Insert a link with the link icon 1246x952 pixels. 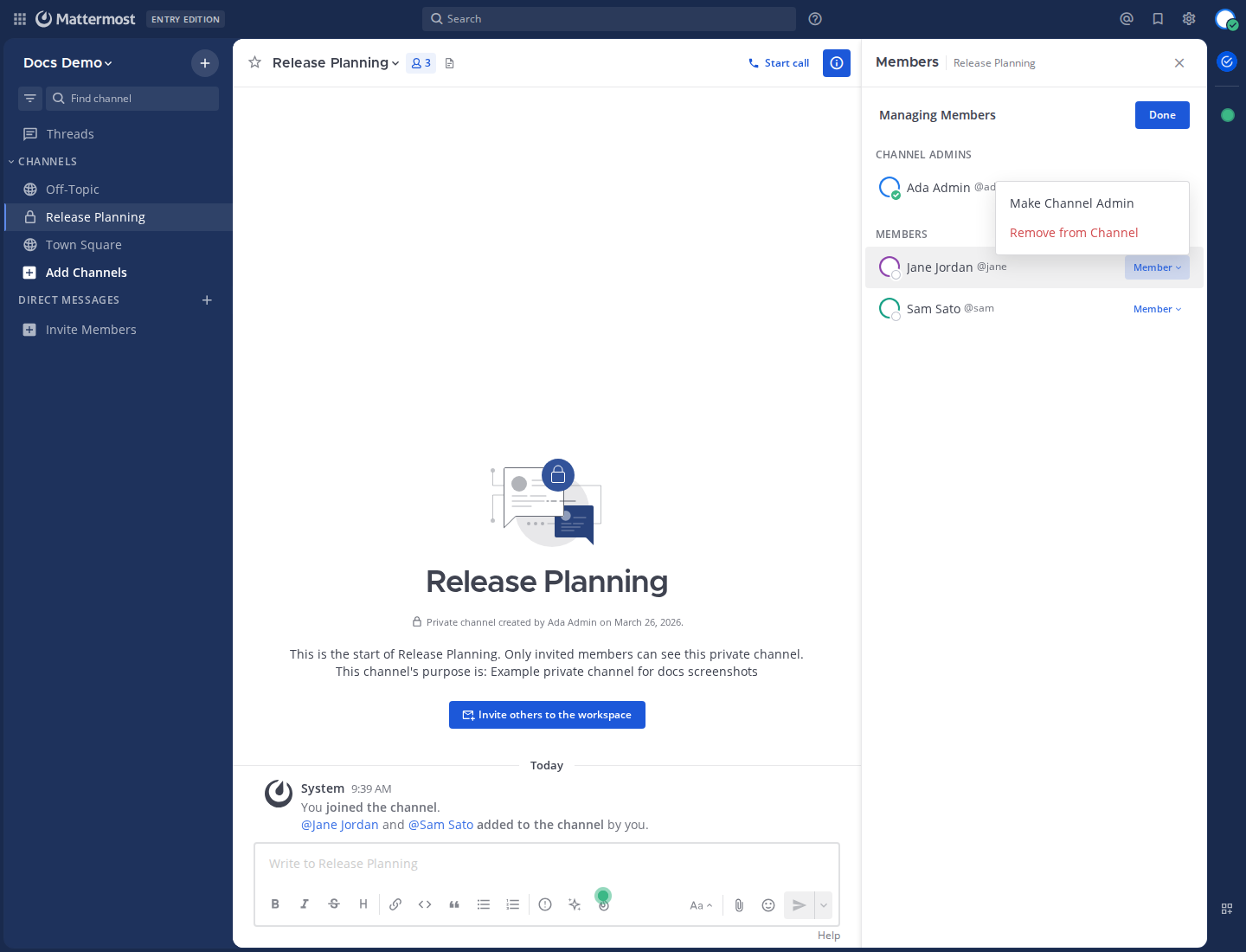point(395,904)
